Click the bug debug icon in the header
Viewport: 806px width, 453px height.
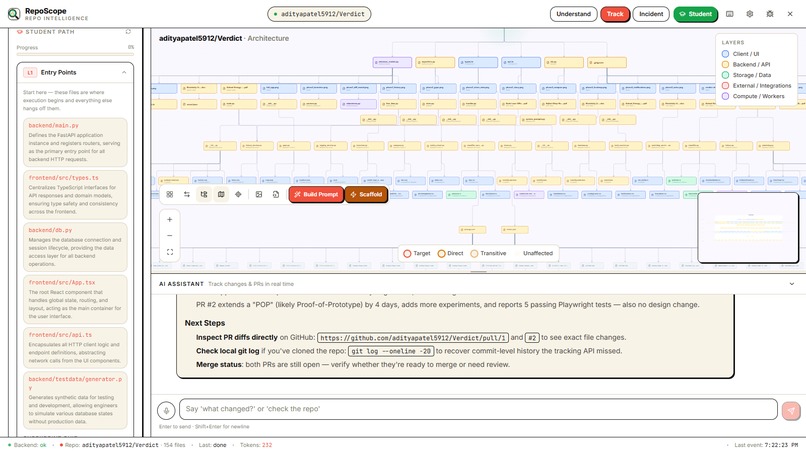[x=770, y=14]
